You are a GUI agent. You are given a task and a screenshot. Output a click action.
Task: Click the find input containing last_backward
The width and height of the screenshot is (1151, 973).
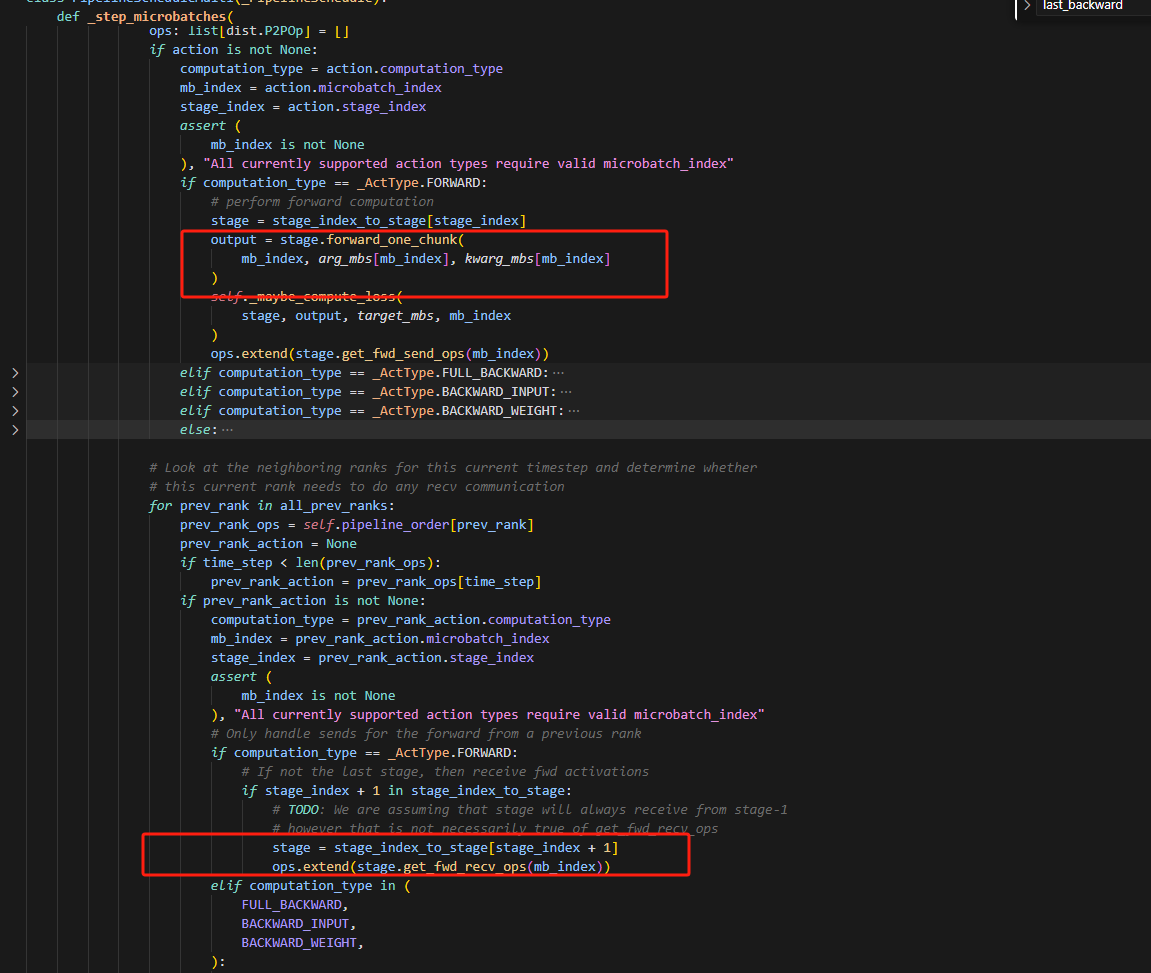click(1090, 6)
